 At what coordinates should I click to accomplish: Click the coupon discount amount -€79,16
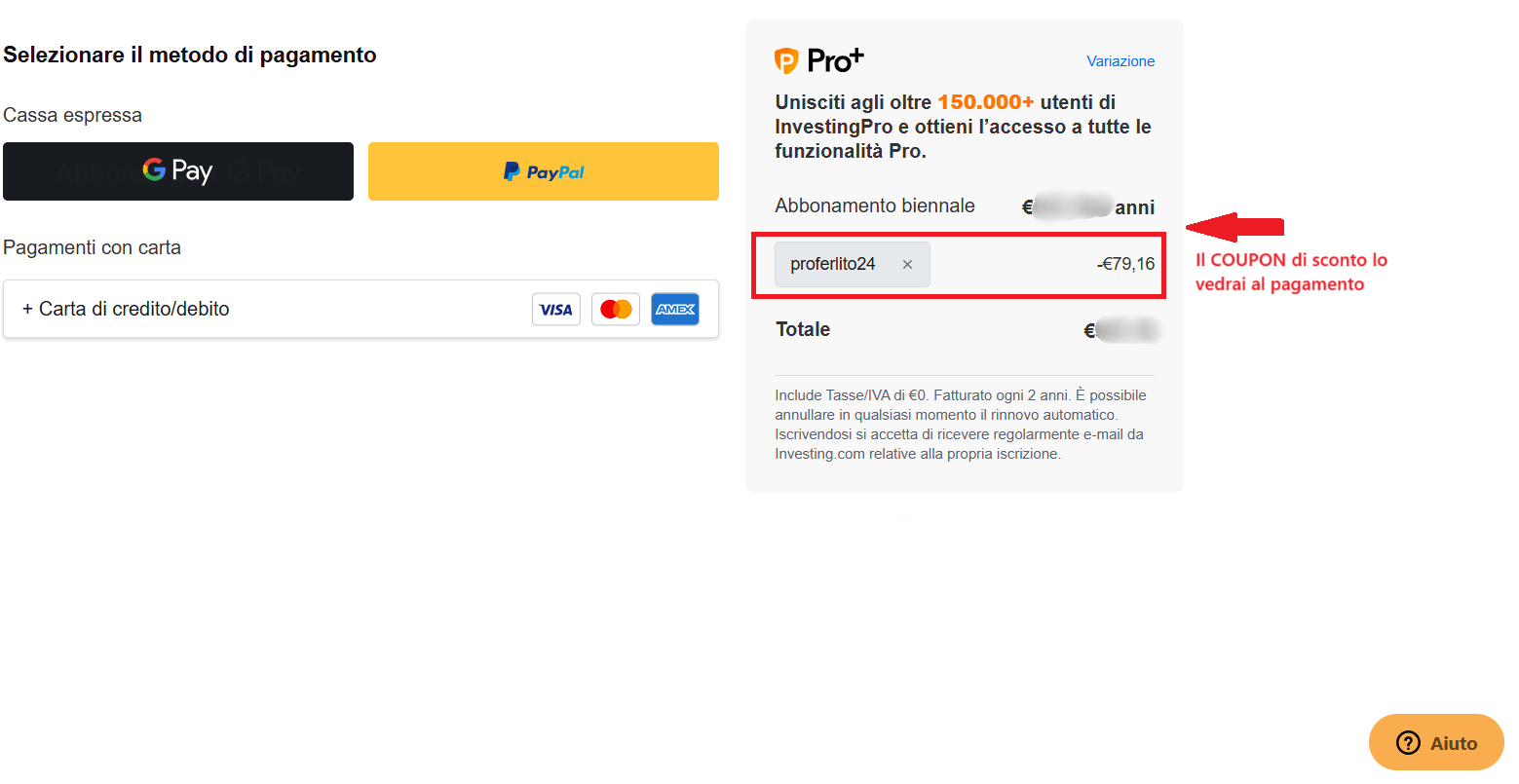[x=1125, y=264]
